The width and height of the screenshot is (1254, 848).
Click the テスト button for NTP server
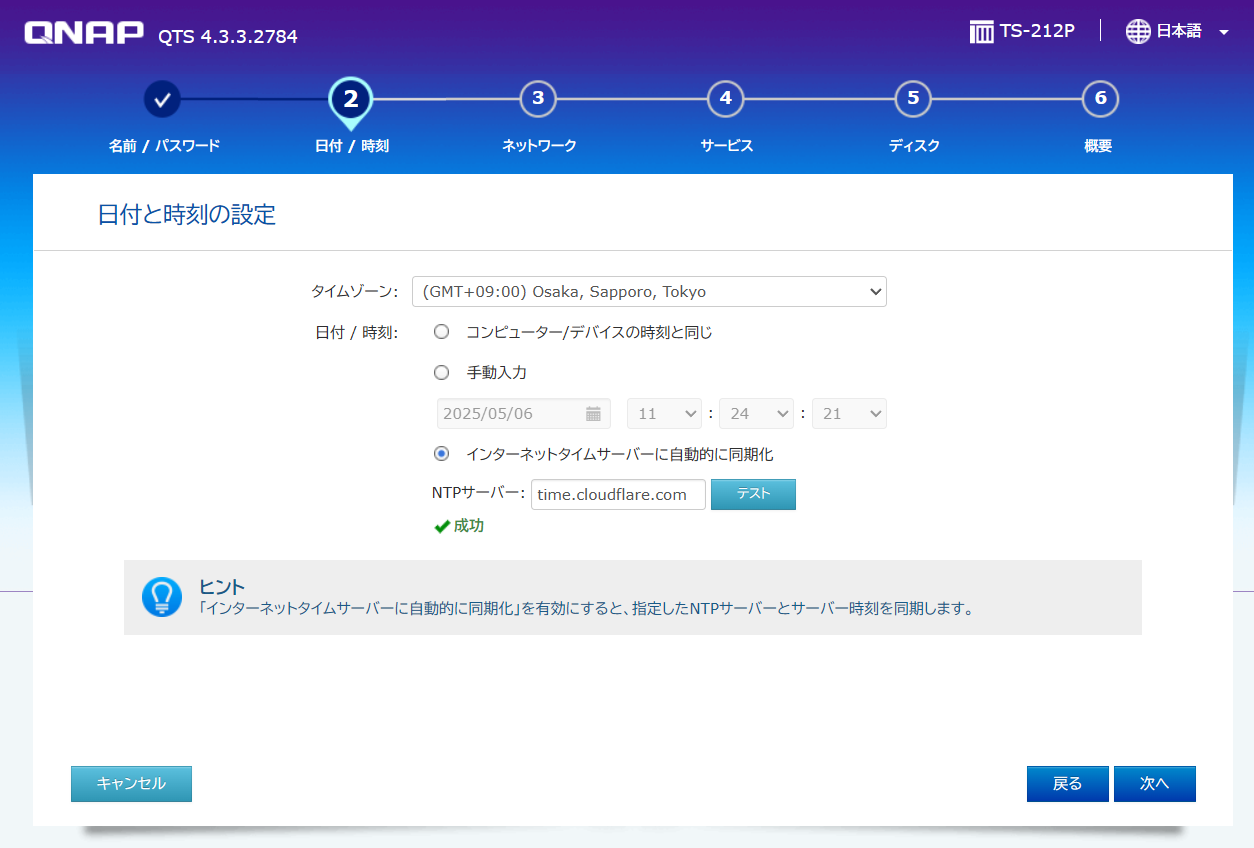(x=753, y=495)
